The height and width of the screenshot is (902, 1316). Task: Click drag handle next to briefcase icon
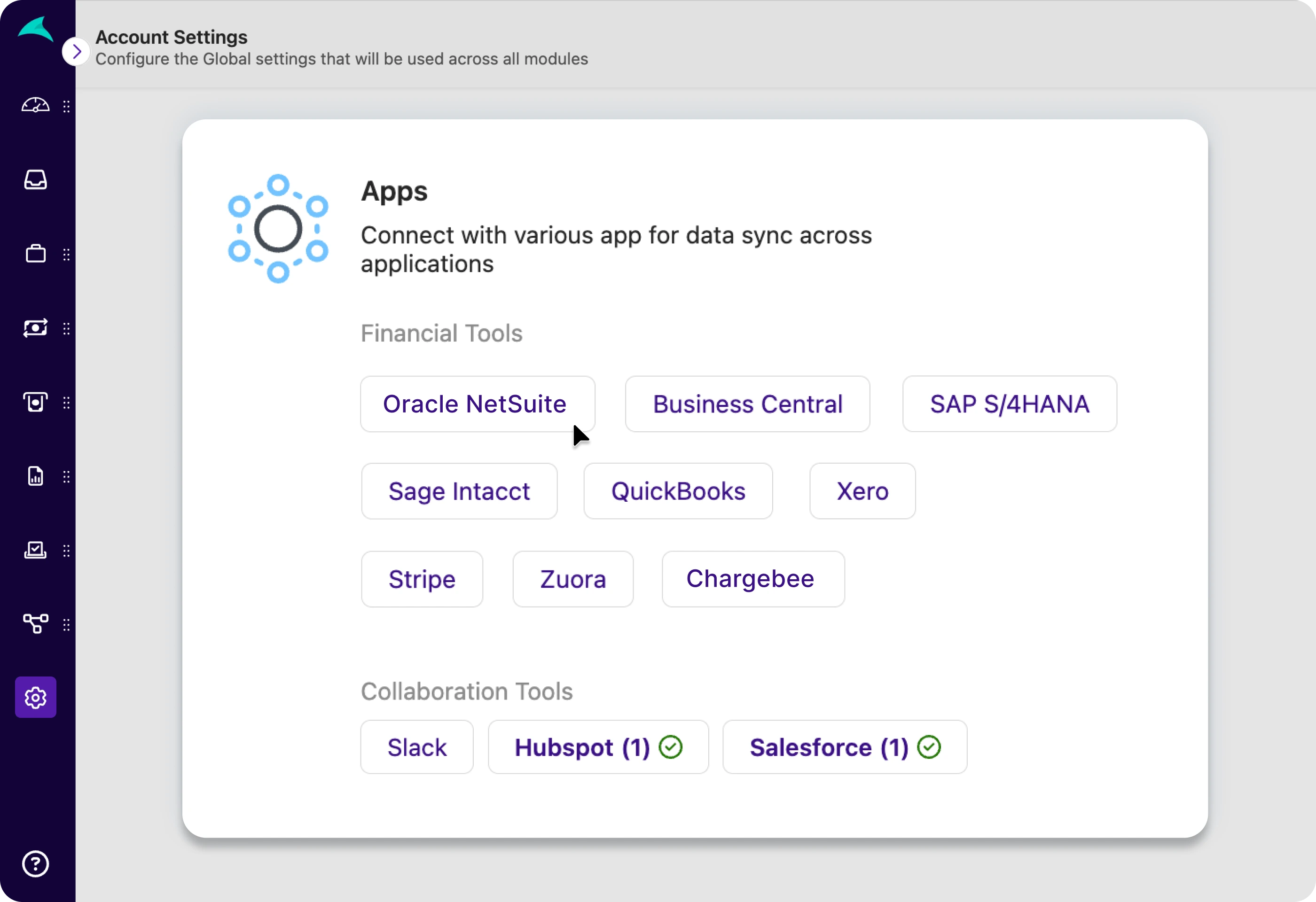[x=66, y=255]
